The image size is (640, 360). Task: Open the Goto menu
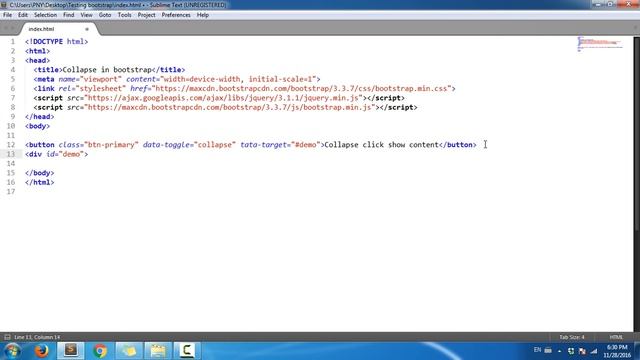[x=105, y=15]
